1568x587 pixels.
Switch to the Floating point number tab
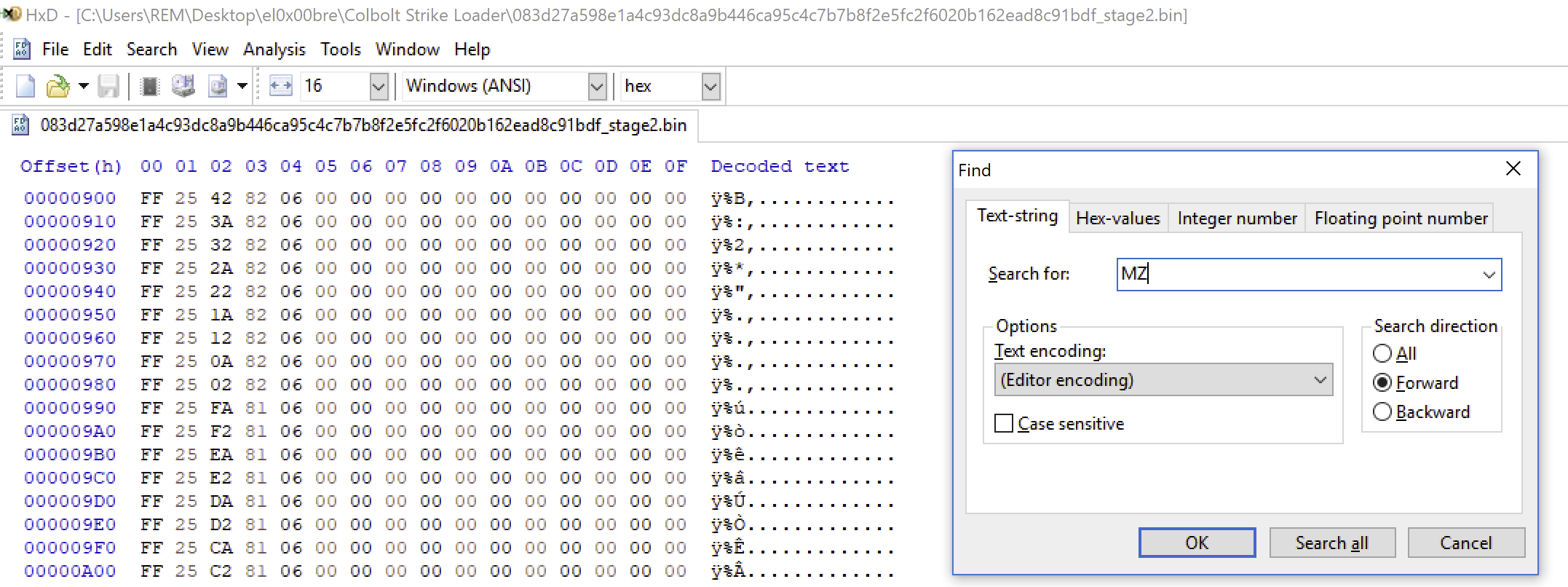point(1401,218)
